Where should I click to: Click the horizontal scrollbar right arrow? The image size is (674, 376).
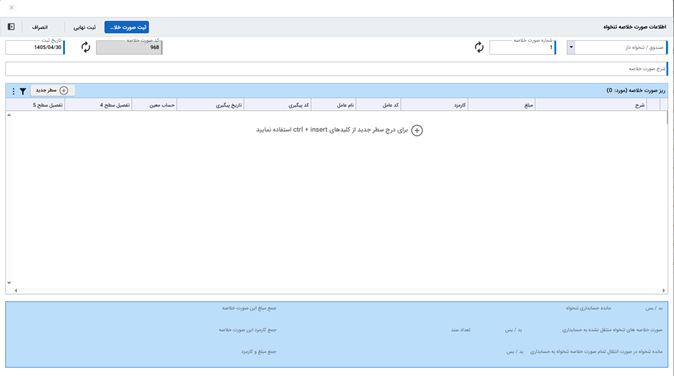664,290
